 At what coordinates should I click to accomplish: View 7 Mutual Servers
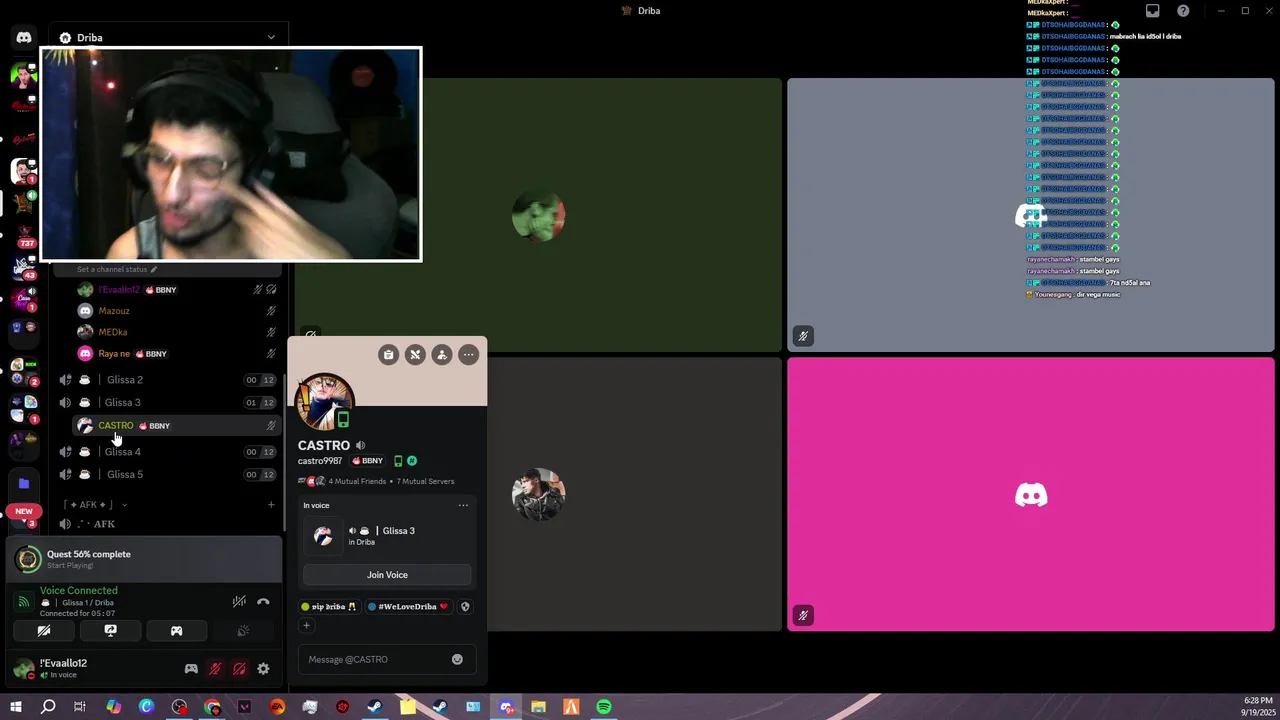pyautogui.click(x=425, y=481)
